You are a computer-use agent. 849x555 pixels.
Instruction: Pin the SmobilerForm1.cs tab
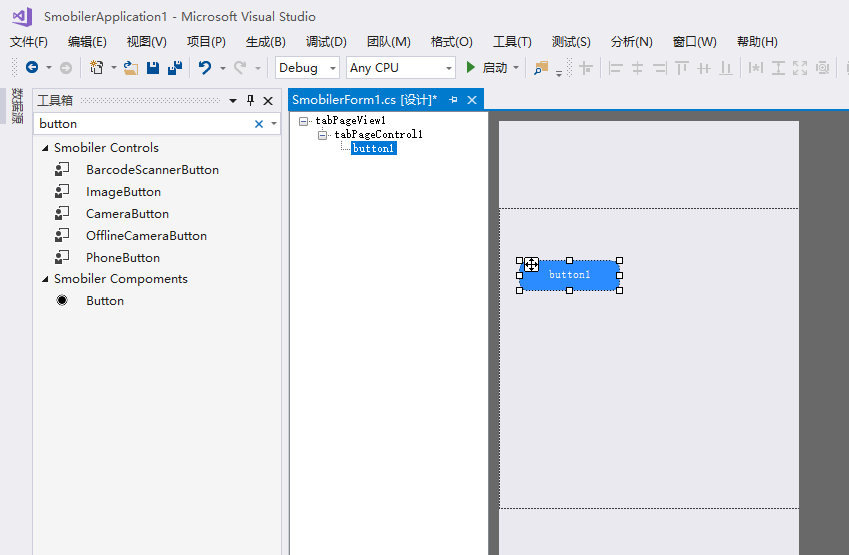point(453,100)
